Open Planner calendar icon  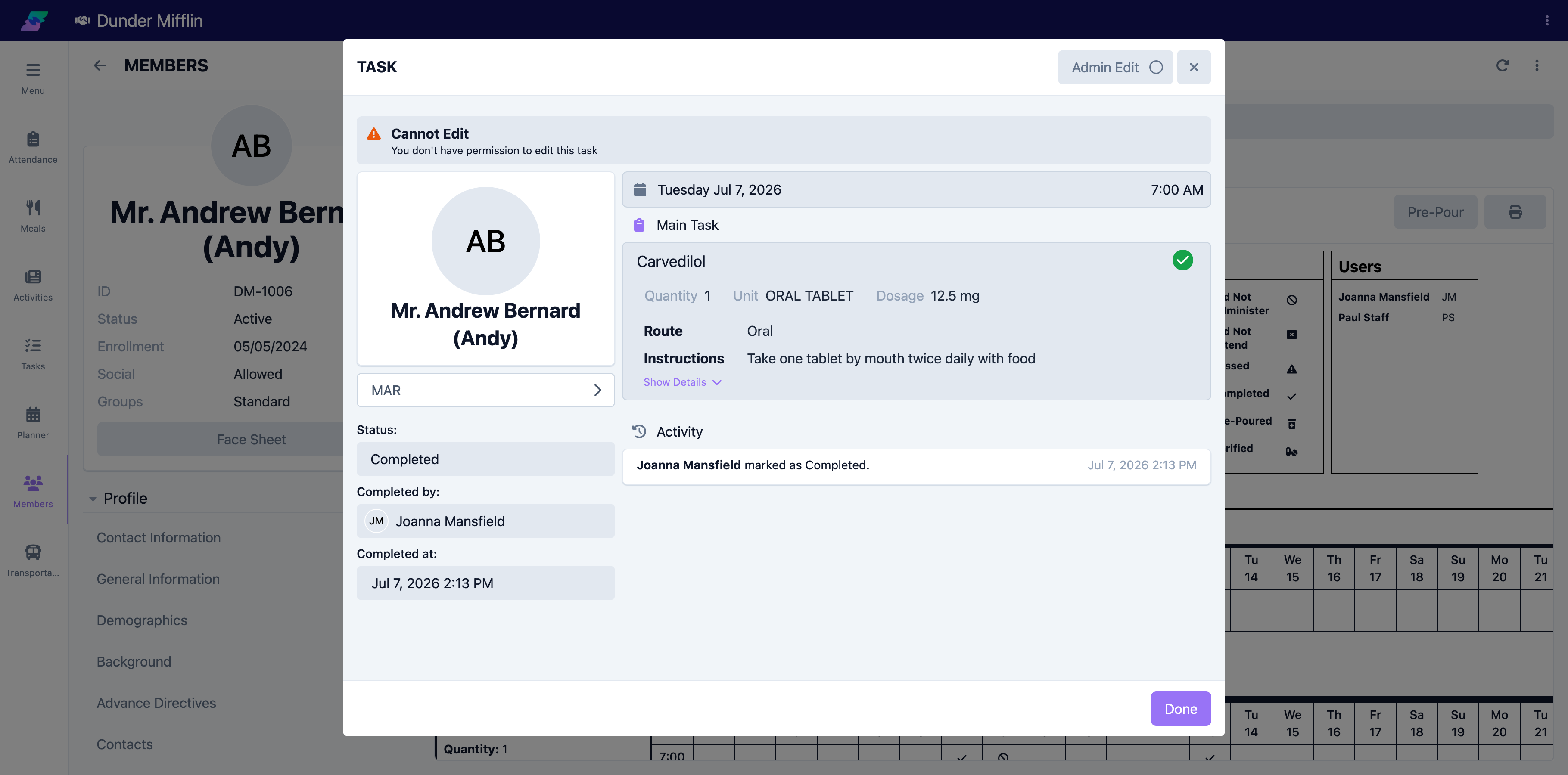(x=33, y=415)
